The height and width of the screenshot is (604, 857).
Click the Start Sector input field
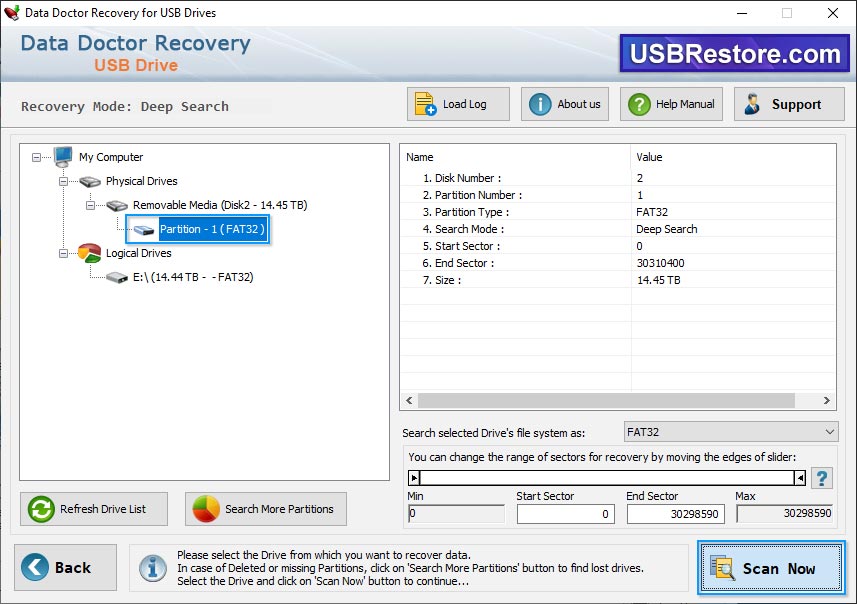click(x=566, y=514)
